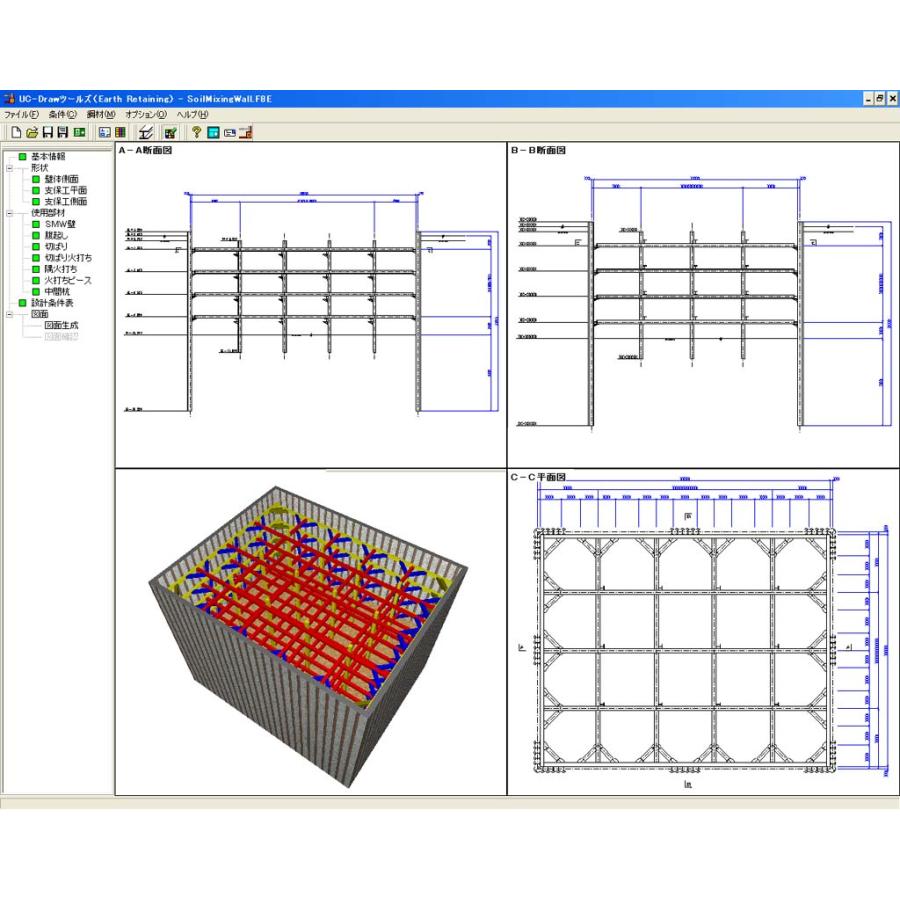Viewport: 900px width, 900px height.
Task: Select 基本情報 in the tree
Action: [48, 156]
